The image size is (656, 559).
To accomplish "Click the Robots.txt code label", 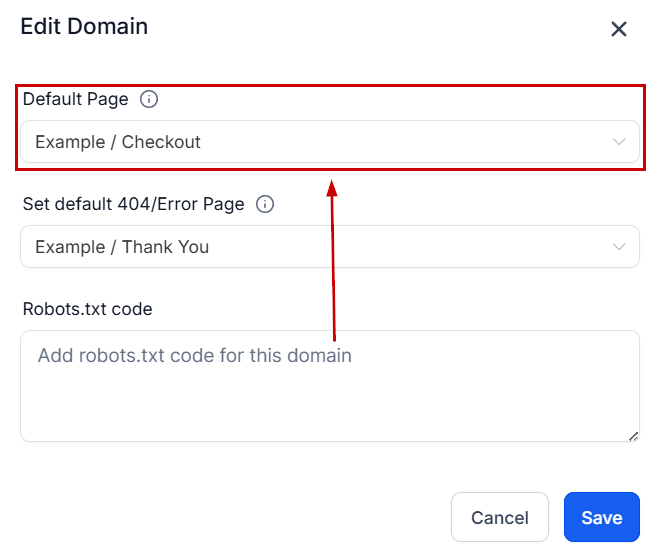I will coord(88,309).
